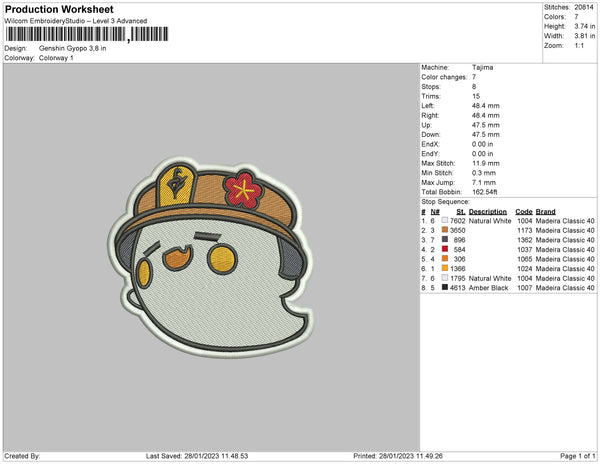The height and width of the screenshot is (464, 600).
Task: Click the Production Worksheet title
Action: click(x=59, y=10)
